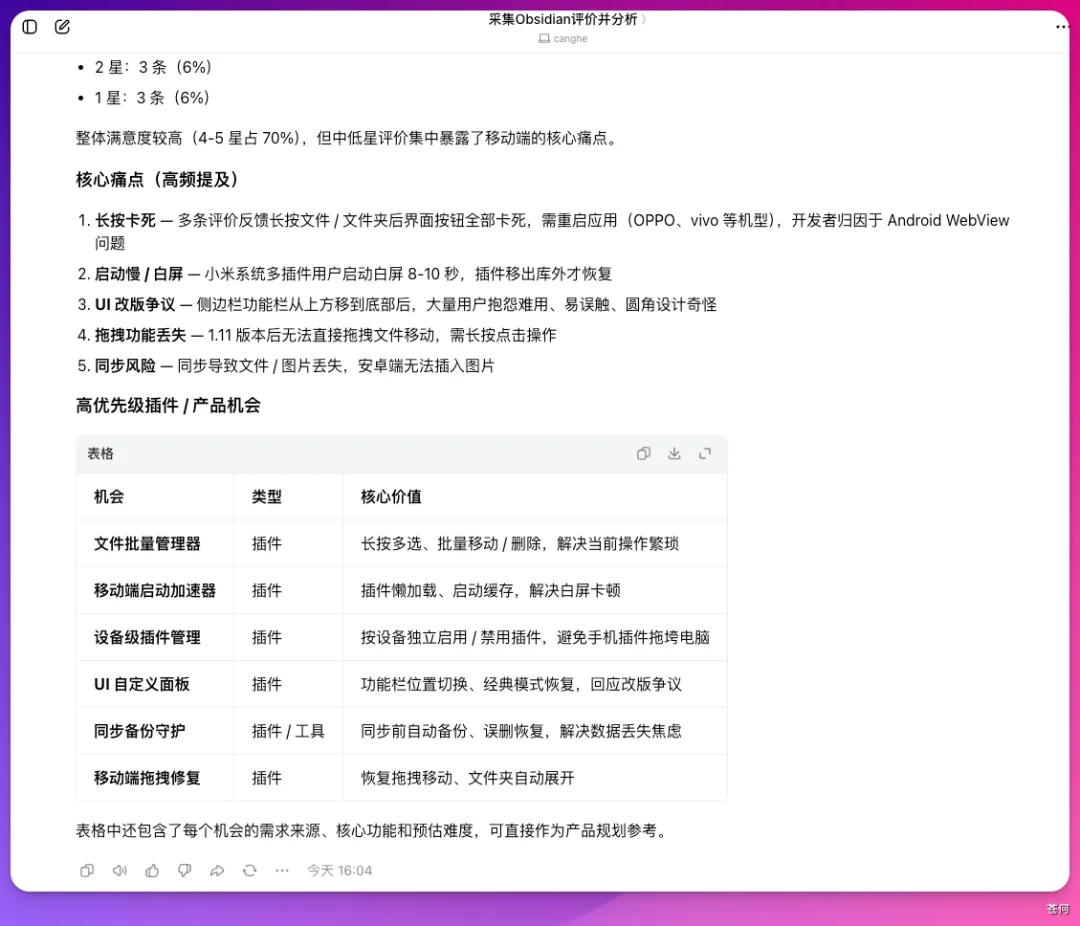Click the 高优先级插件 / 产品机会 heading

point(168,405)
